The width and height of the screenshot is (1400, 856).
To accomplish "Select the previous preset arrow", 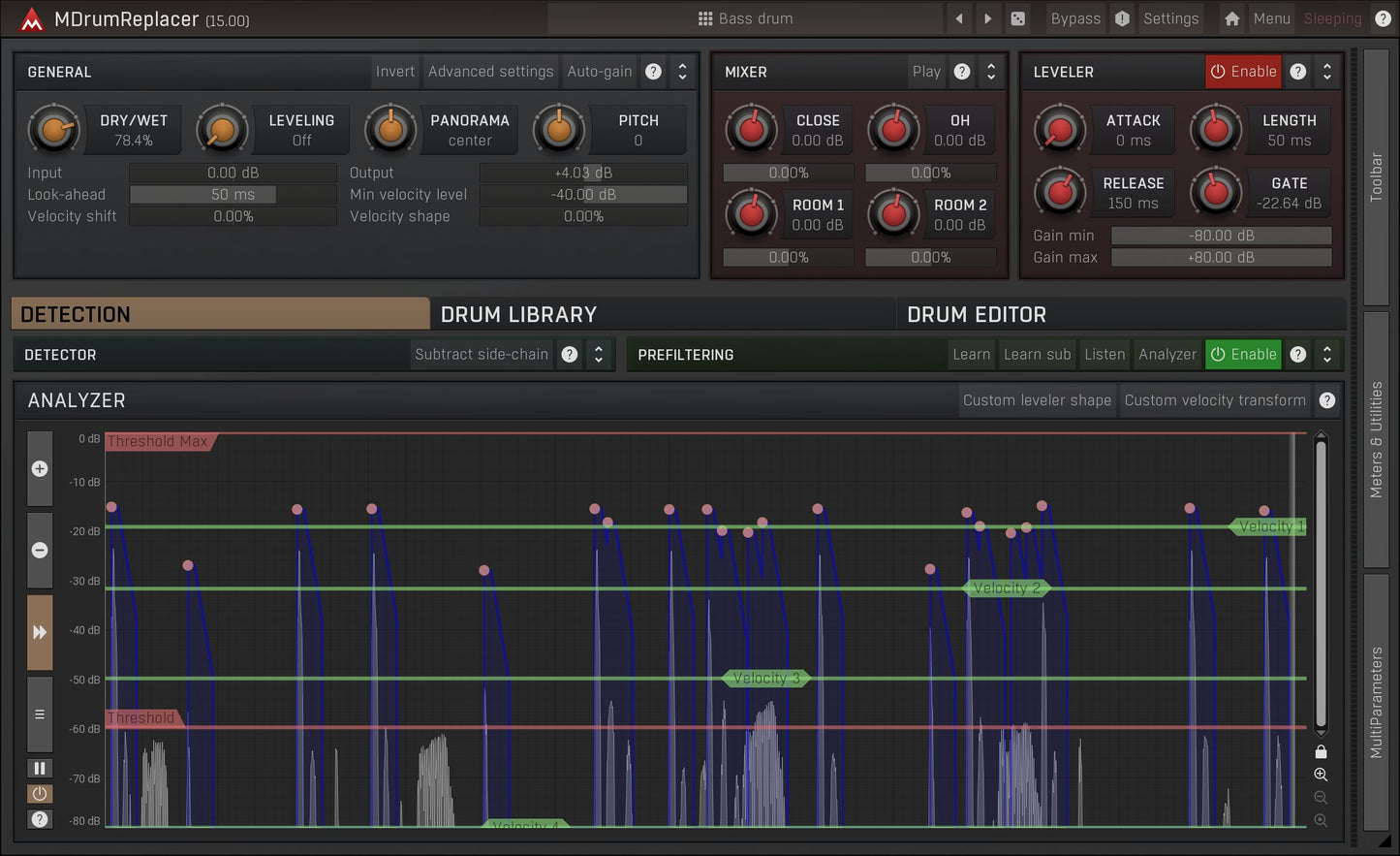I will coord(959,18).
